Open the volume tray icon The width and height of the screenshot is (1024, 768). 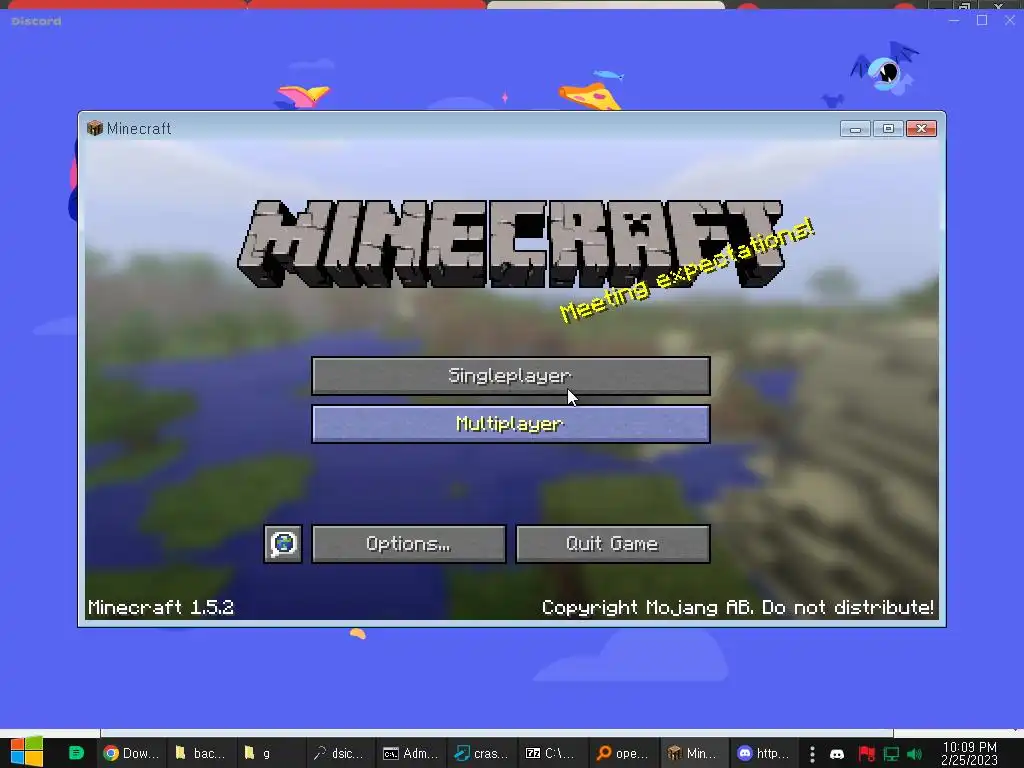pyautogui.click(x=914, y=754)
